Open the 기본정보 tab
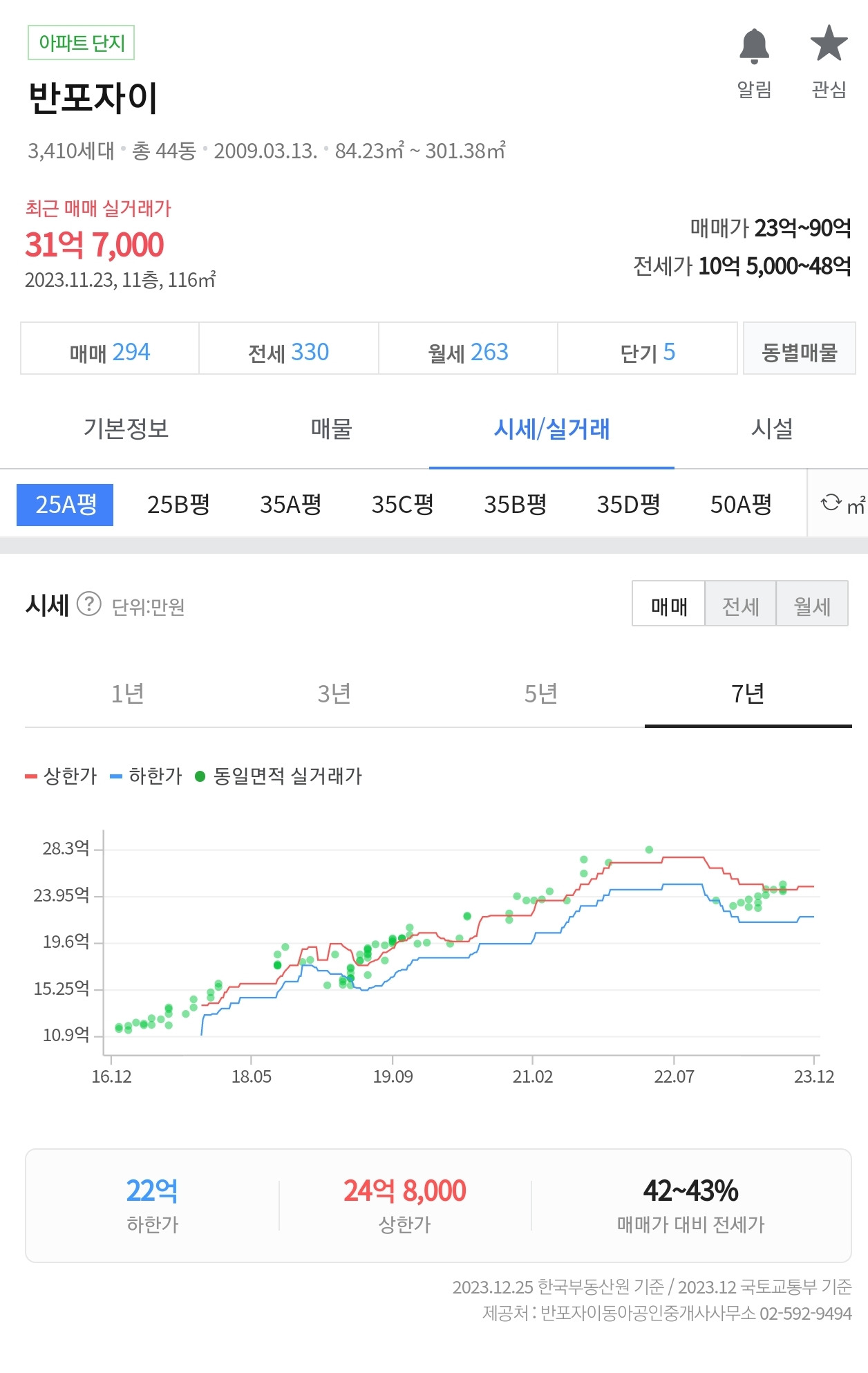The width and height of the screenshot is (868, 1373). pyautogui.click(x=126, y=429)
